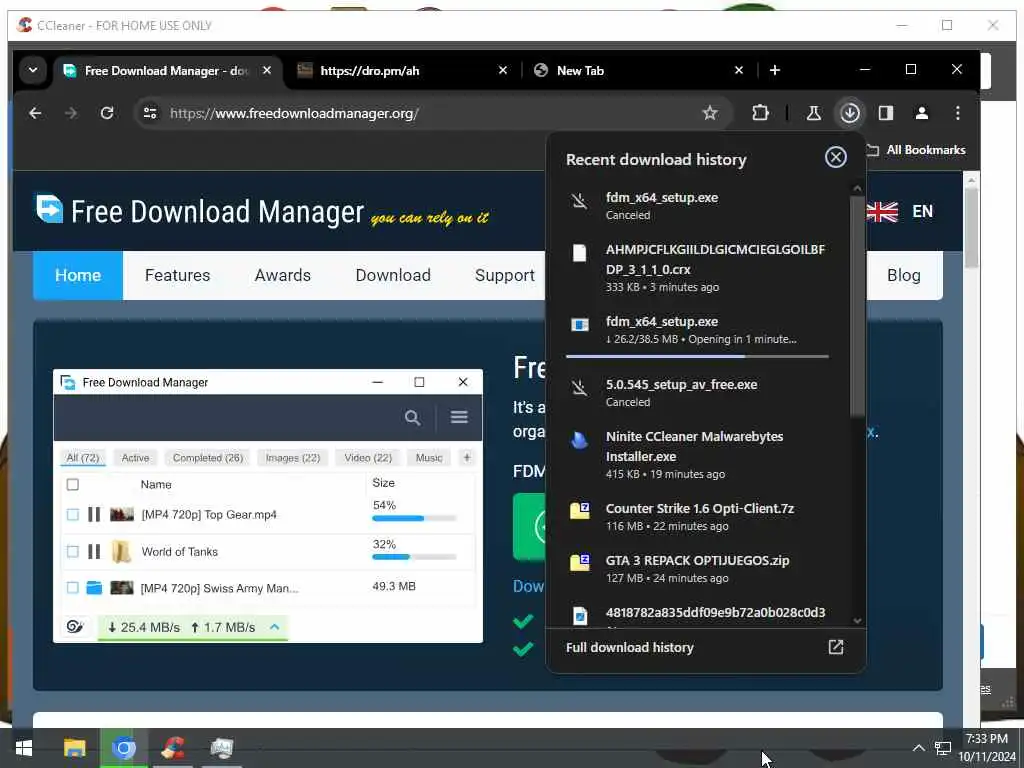Viewport: 1024px width, 768px height.
Task: Open the Blog navigation item
Action: click(903, 275)
